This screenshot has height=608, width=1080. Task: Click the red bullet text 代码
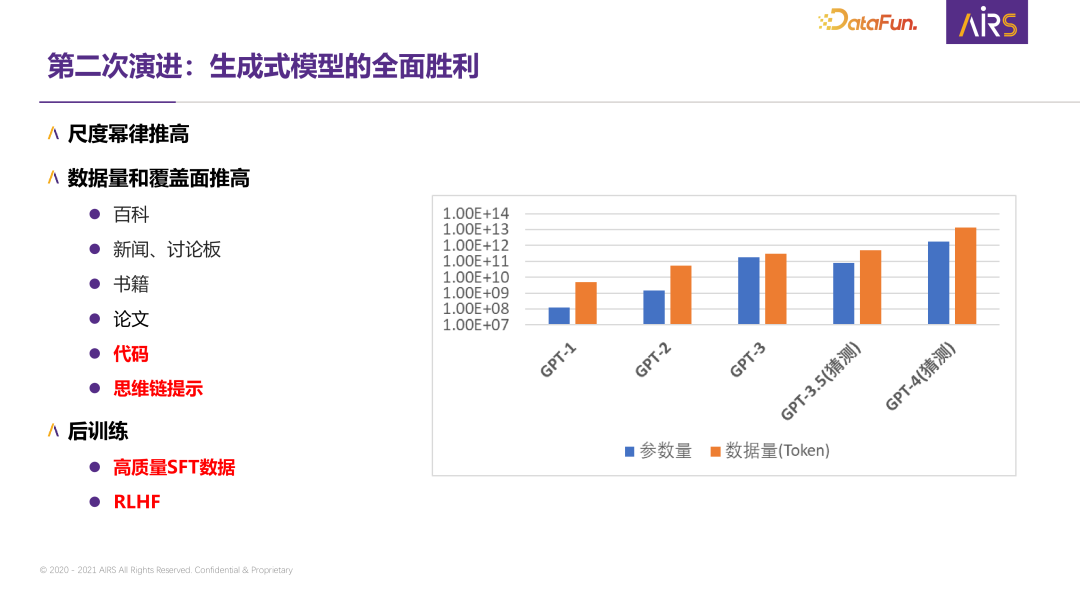pyautogui.click(x=131, y=354)
